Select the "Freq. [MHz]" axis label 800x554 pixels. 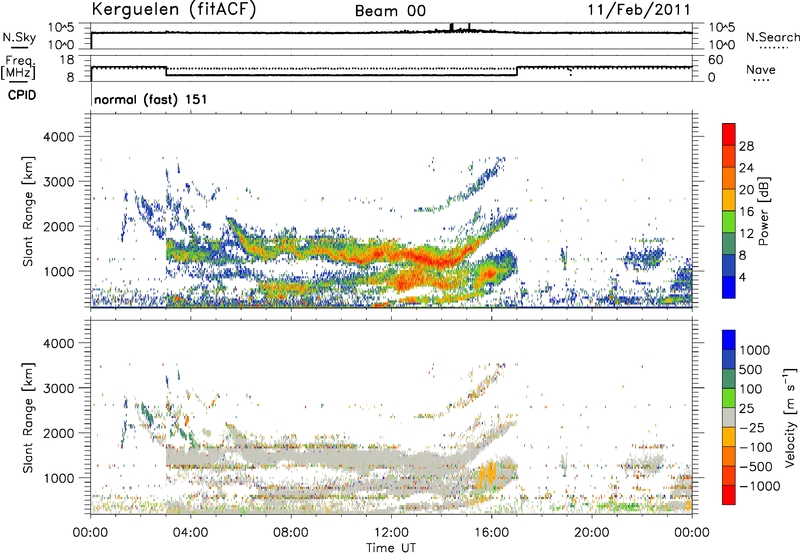pos(18,67)
